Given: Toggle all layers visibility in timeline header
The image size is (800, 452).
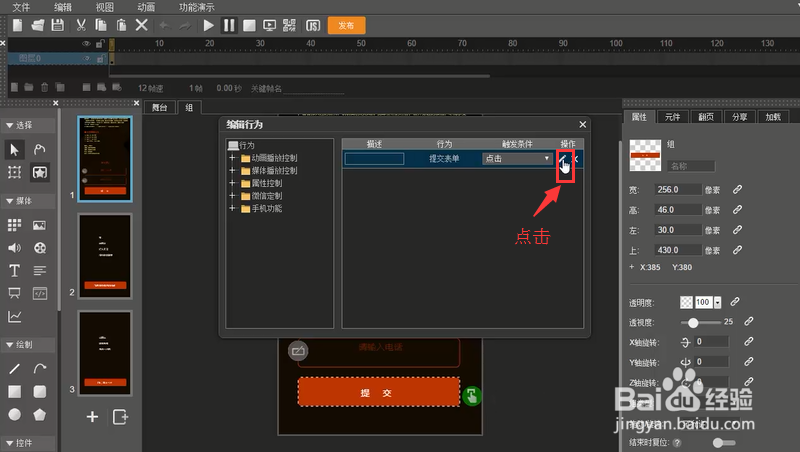Looking at the screenshot, I should 86,44.
